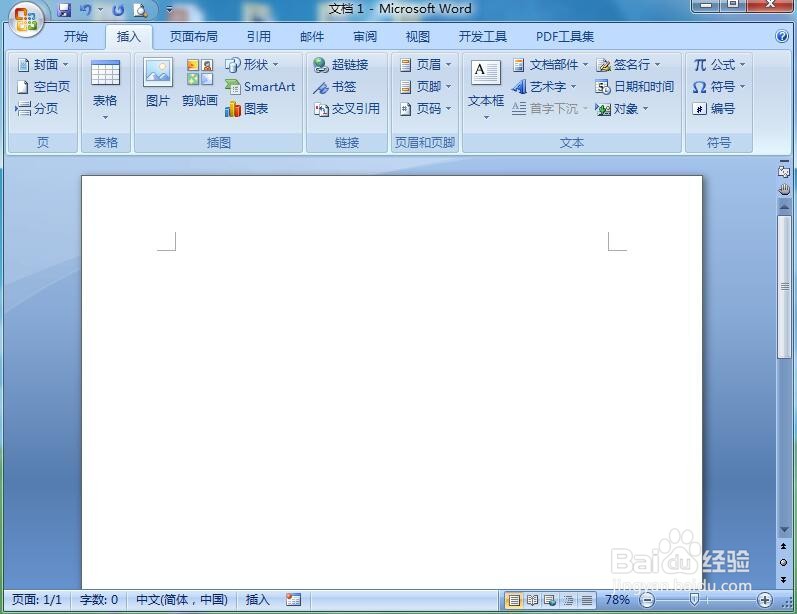Viewport: 797px width, 614px height.
Task: Switch to the 页面布局 tab
Action: click(x=194, y=37)
